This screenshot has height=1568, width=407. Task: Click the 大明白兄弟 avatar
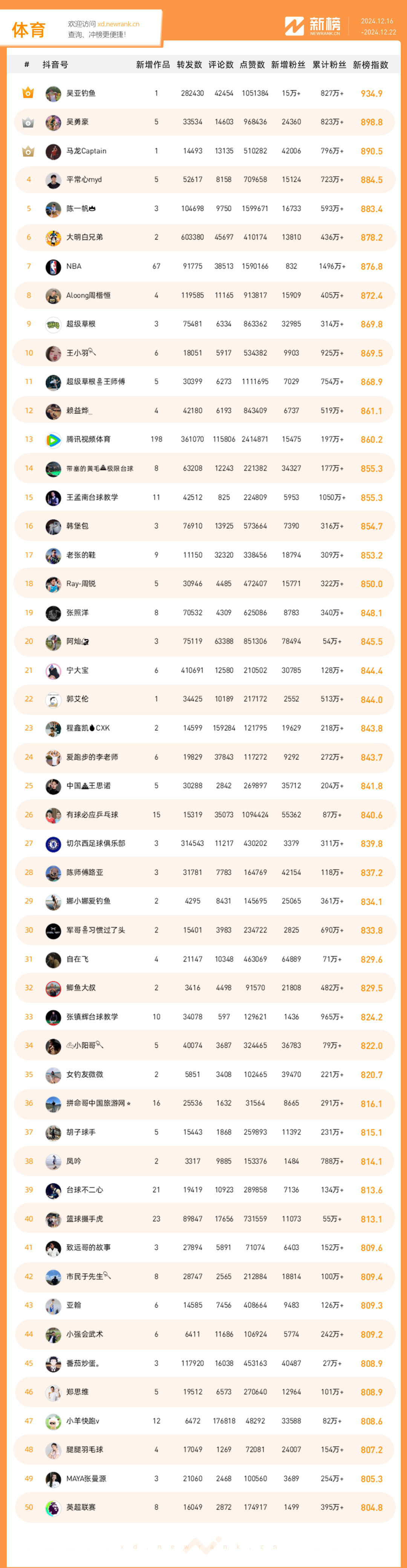click(54, 237)
